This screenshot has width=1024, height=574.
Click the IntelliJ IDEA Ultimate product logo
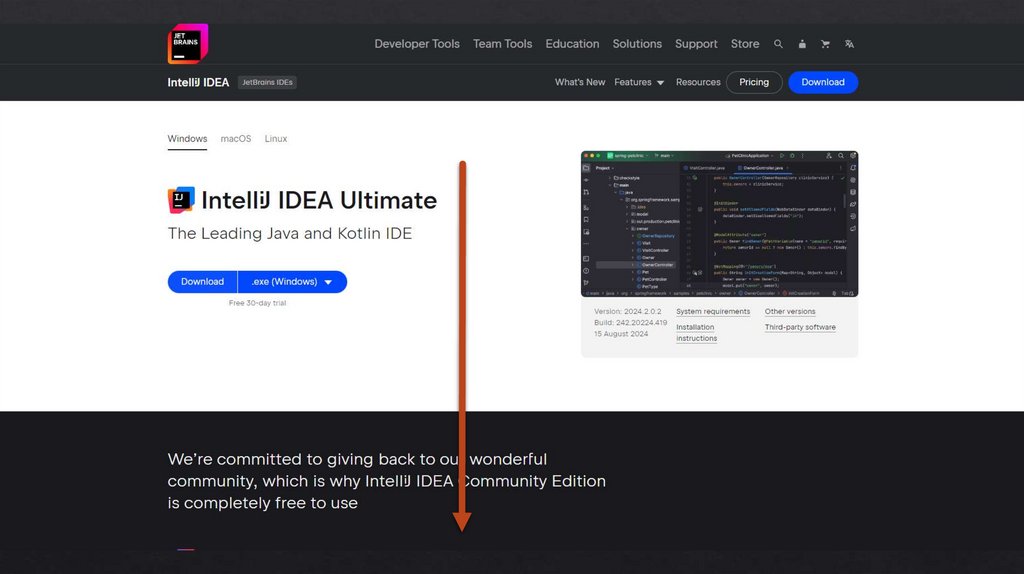point(181,200)
